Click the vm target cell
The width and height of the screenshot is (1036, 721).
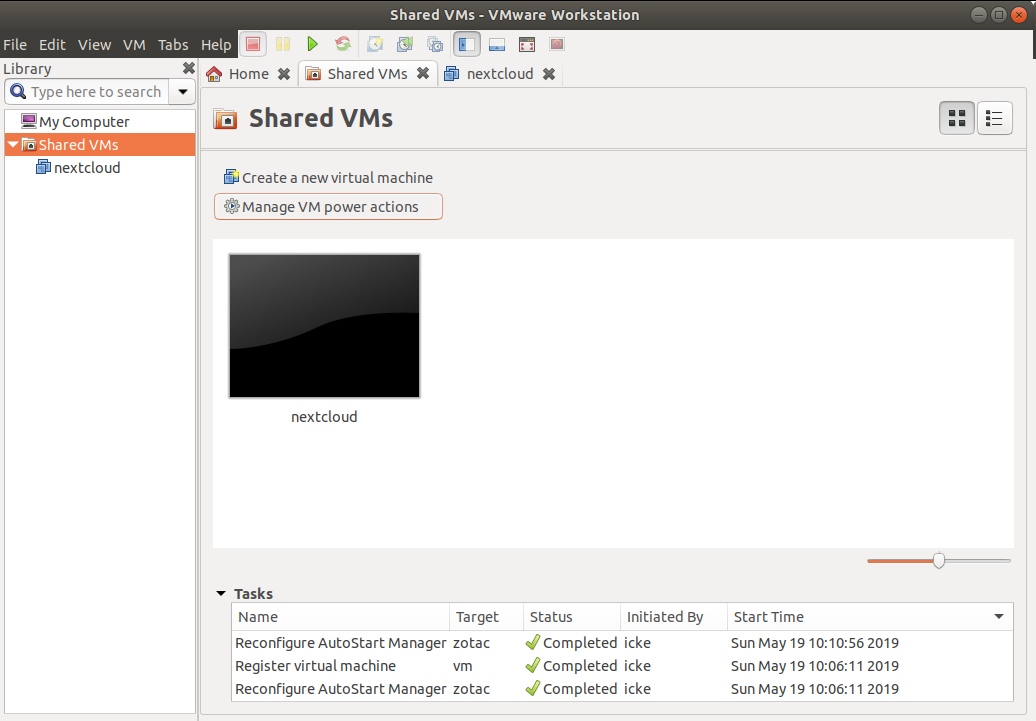point(462,665)
